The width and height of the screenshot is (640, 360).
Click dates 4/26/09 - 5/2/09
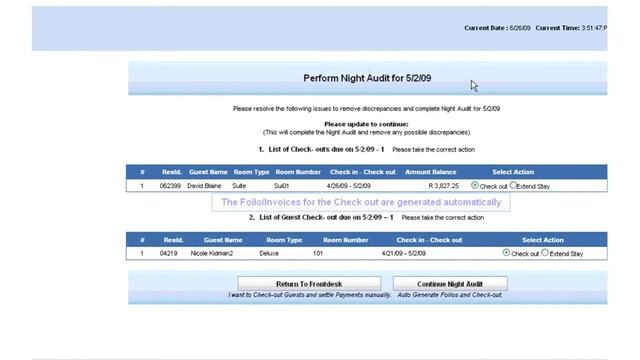click(349, 186)
